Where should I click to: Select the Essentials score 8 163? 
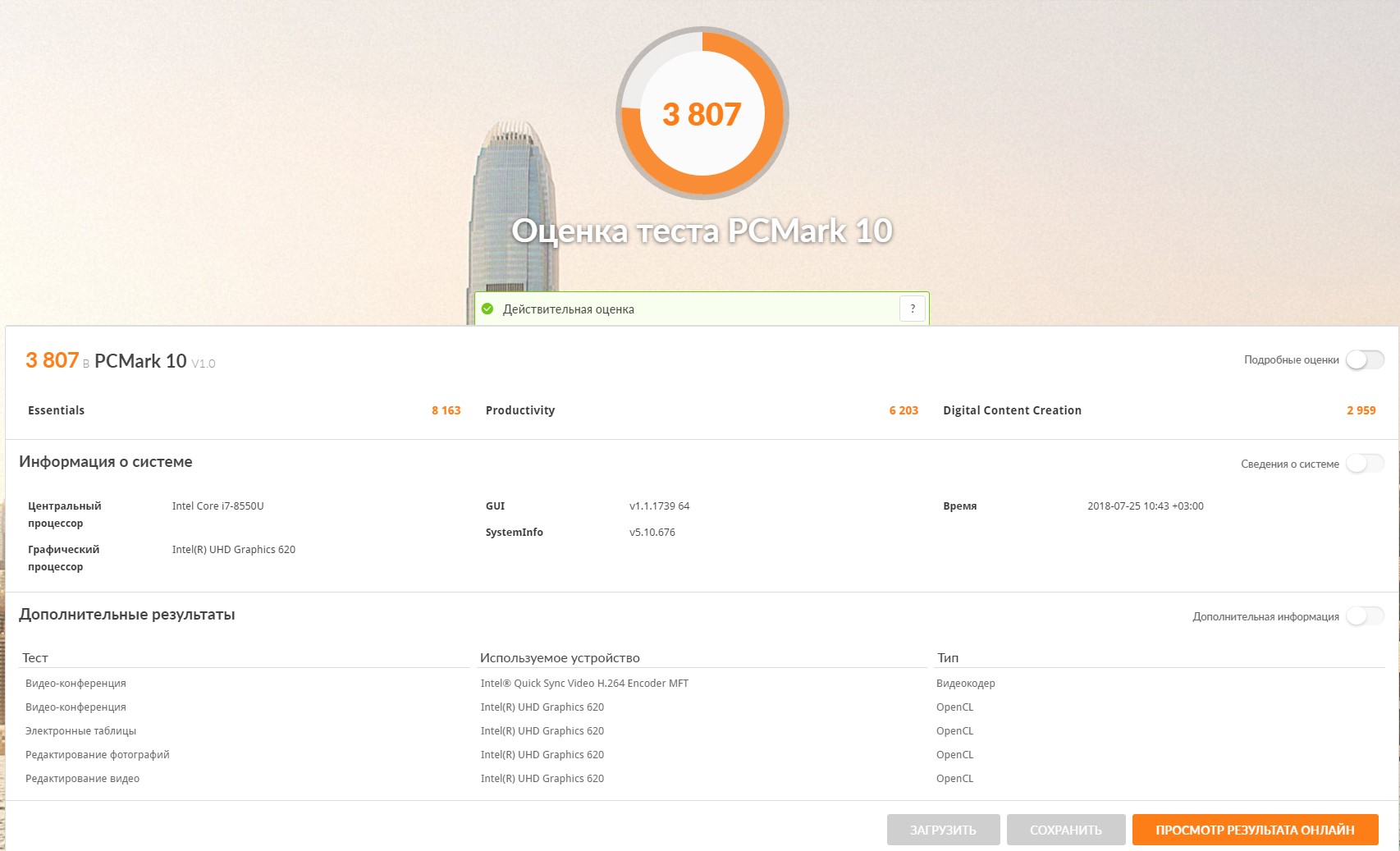pyautogui.click(x=446, y=410)
